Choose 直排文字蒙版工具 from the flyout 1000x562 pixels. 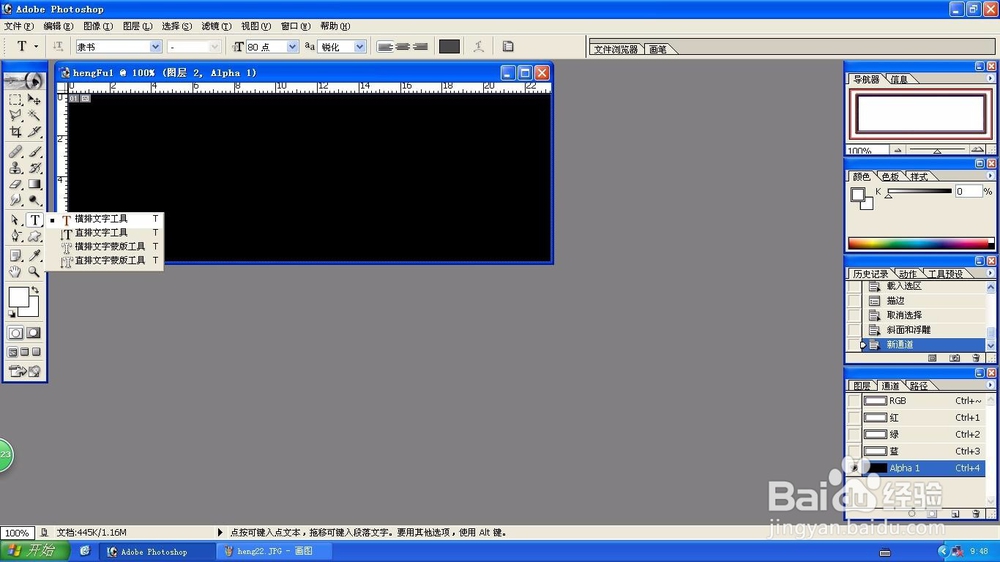pos(105,261)
